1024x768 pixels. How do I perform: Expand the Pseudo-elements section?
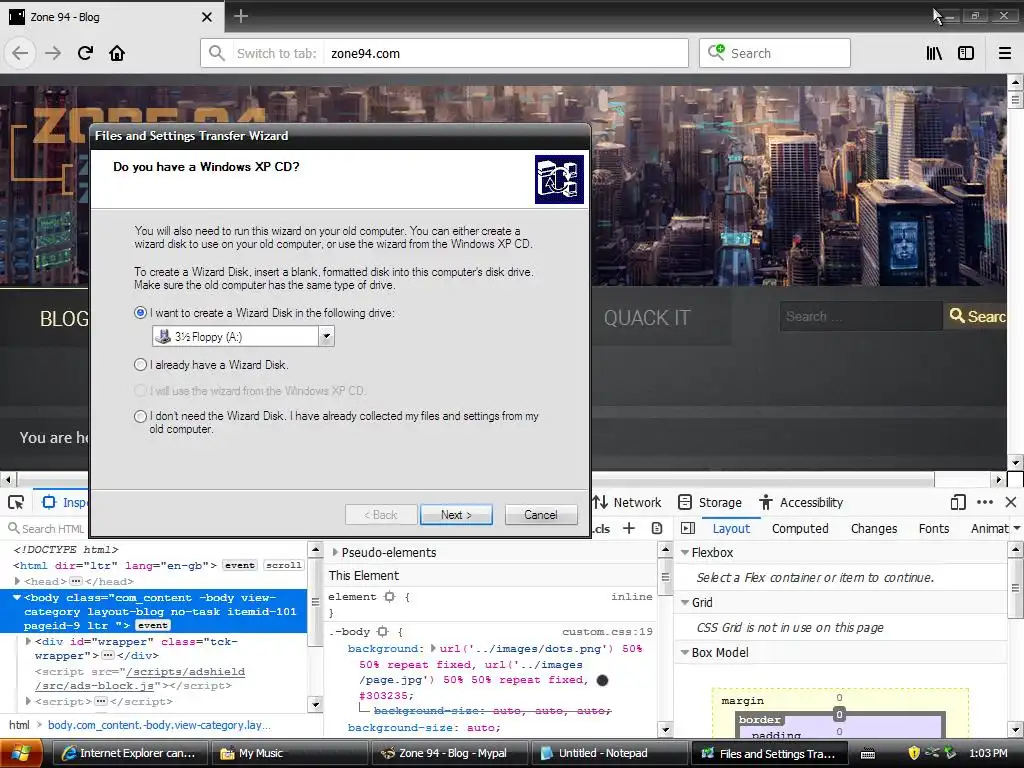[x=335, y=552]
